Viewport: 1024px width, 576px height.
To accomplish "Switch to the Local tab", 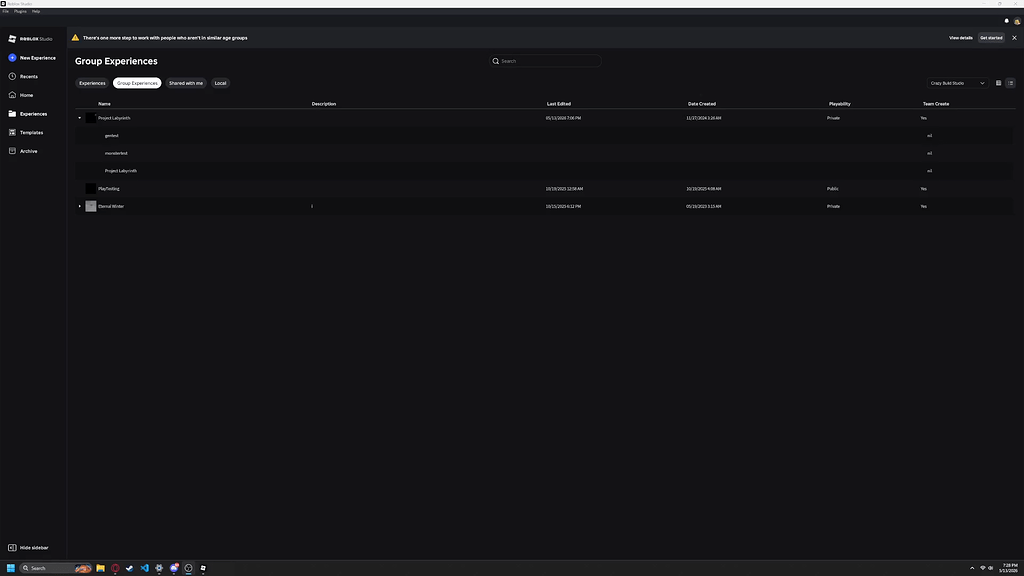I will pyautogui.click(x=220, y=83).
